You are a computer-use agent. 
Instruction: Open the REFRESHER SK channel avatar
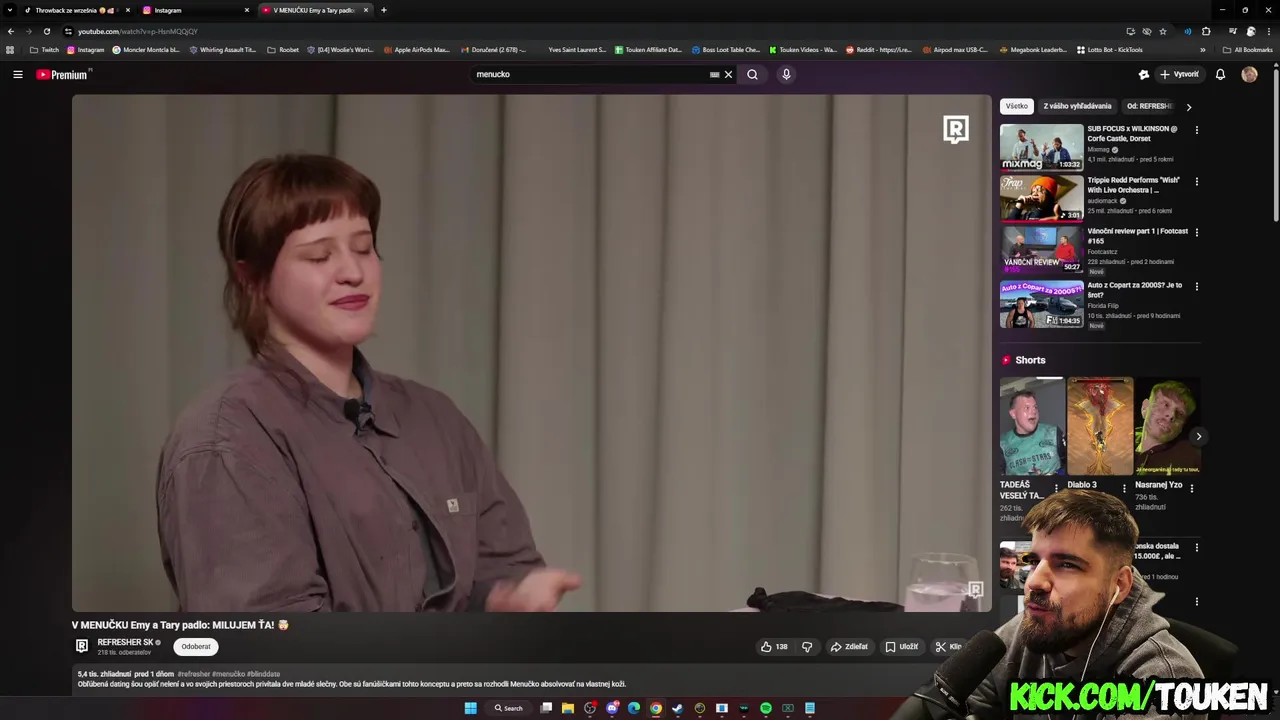(82, 646)
